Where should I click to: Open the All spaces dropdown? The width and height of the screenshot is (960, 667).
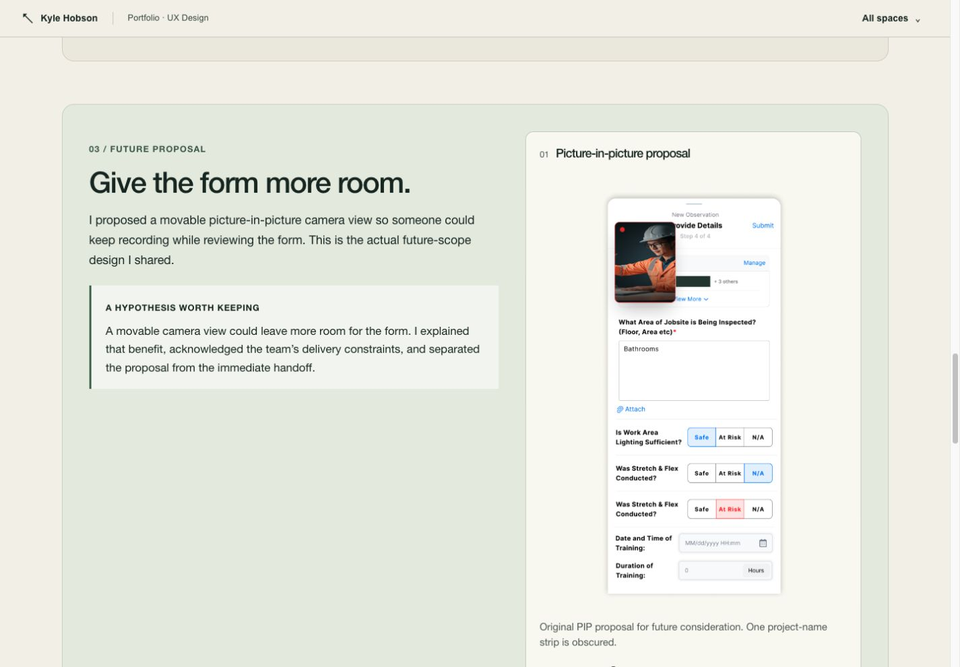coord(891,18)
